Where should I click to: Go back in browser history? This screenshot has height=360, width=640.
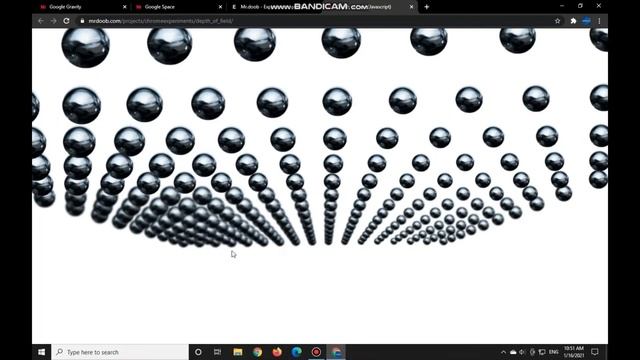tap(41, 21)
